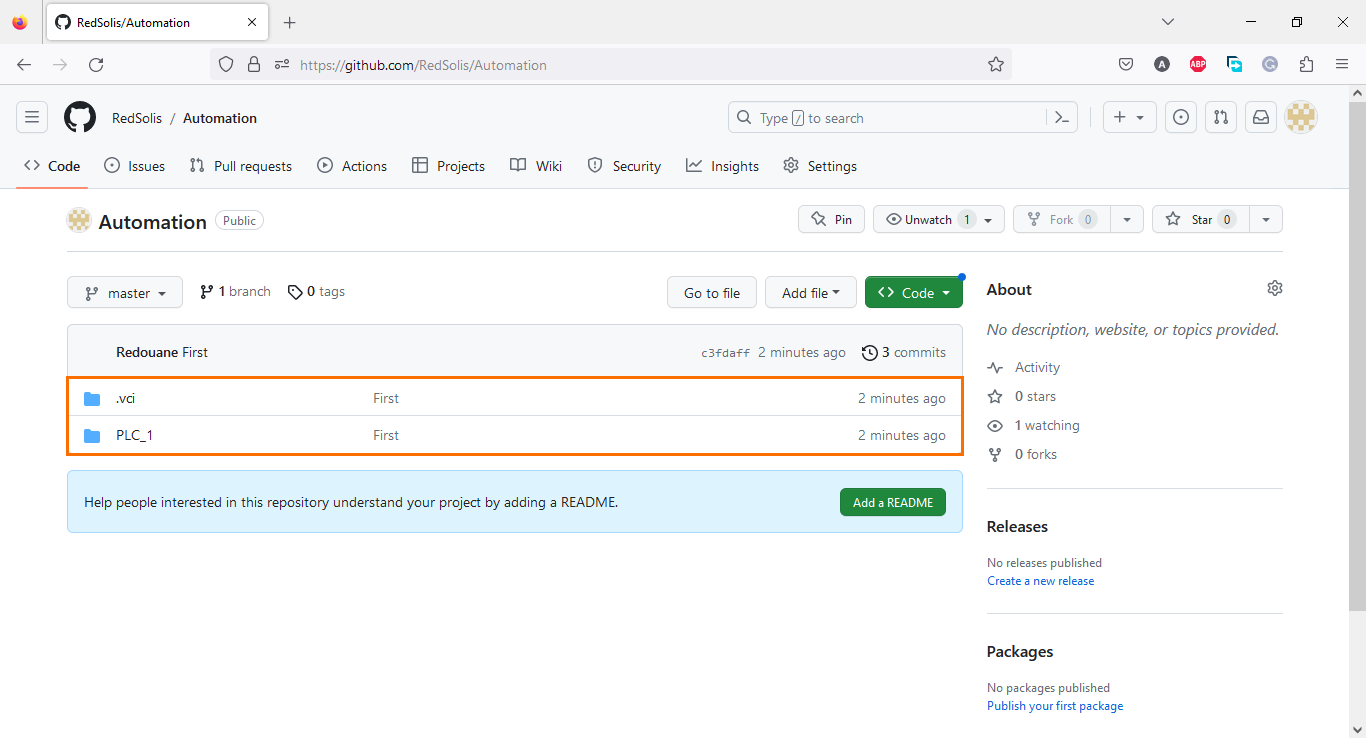Open the 3 commits history

click(x=904, y=352)
